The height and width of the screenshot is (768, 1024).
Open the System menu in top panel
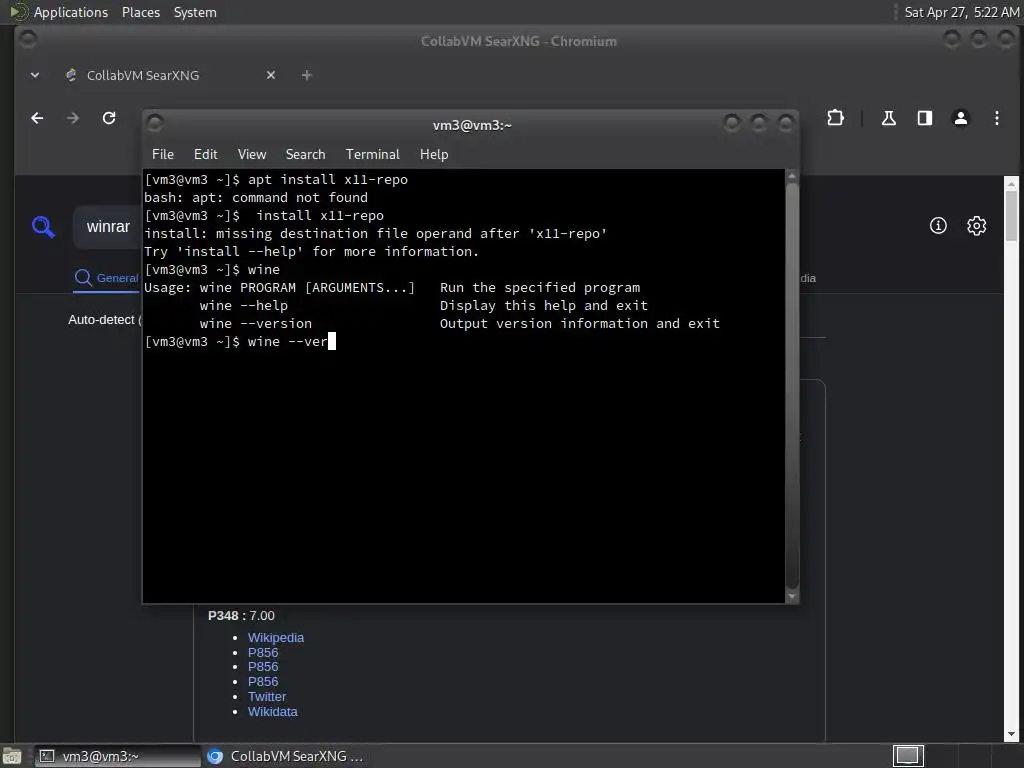pos(195,12)
